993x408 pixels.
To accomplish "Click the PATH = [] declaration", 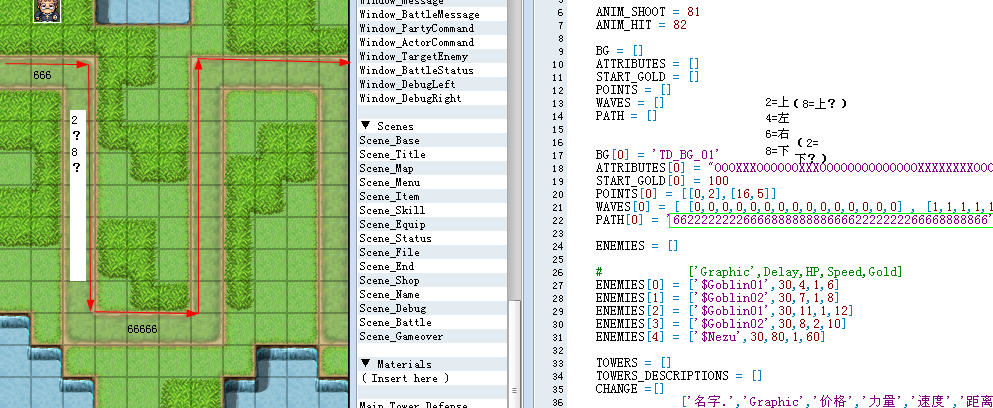I will point(626,115).
